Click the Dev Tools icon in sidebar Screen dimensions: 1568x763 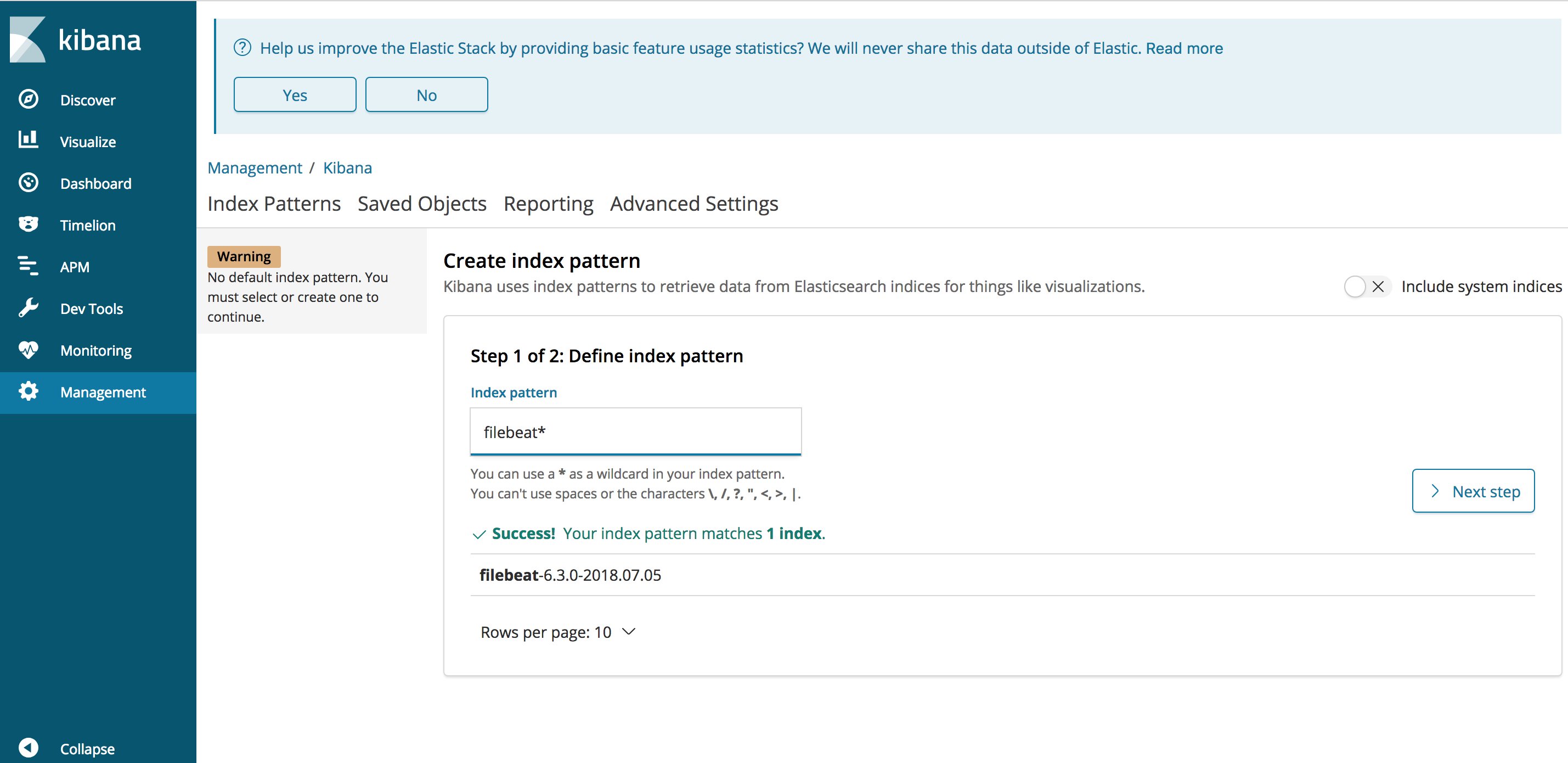pyautogui.click(x=28, y=308)
